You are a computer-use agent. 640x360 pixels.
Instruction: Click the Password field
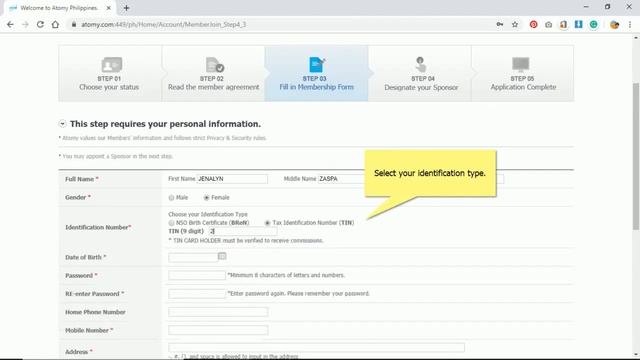197,275
